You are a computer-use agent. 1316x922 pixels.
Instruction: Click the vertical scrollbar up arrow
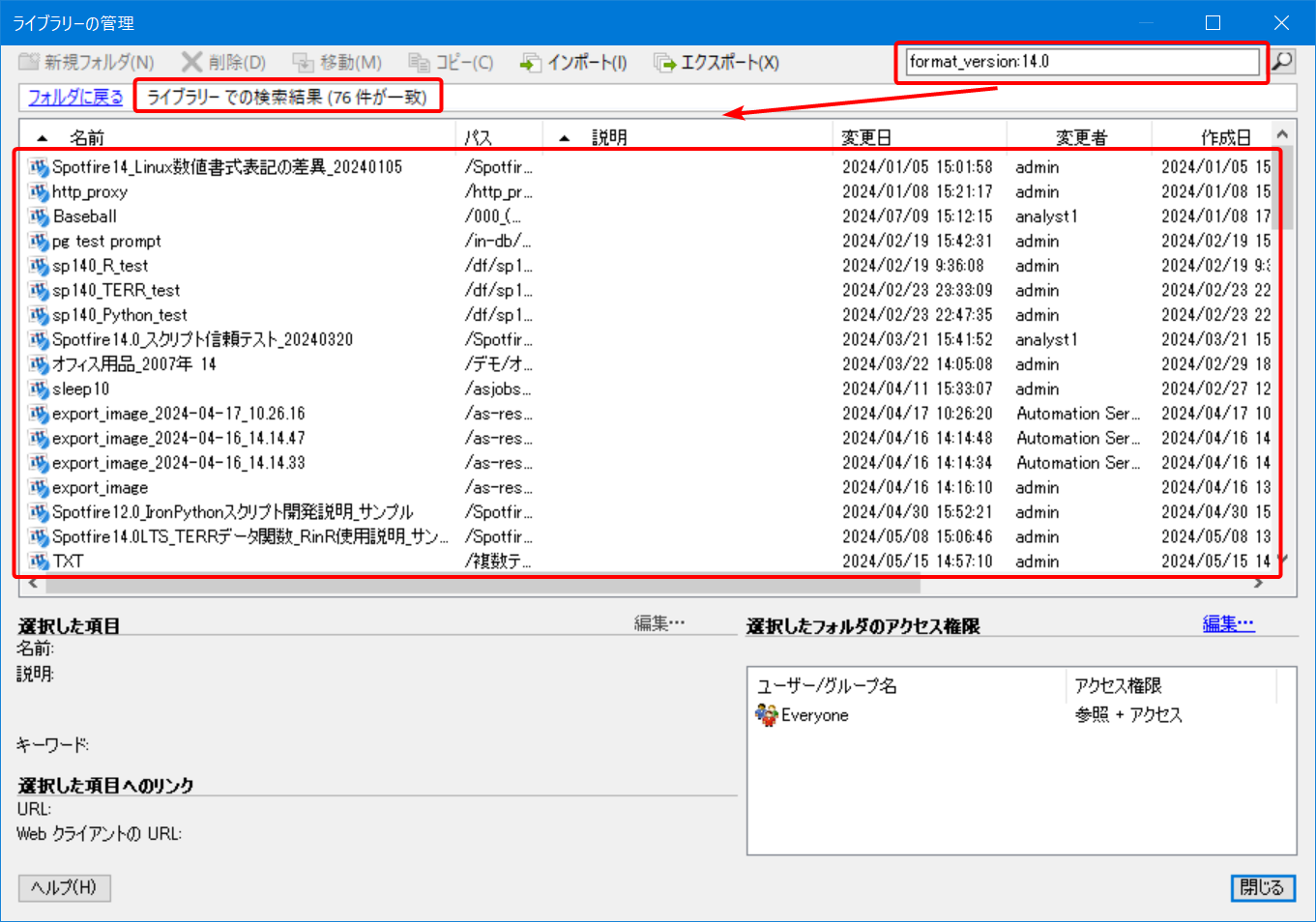pyautogui.click(x=1282, y=134)
